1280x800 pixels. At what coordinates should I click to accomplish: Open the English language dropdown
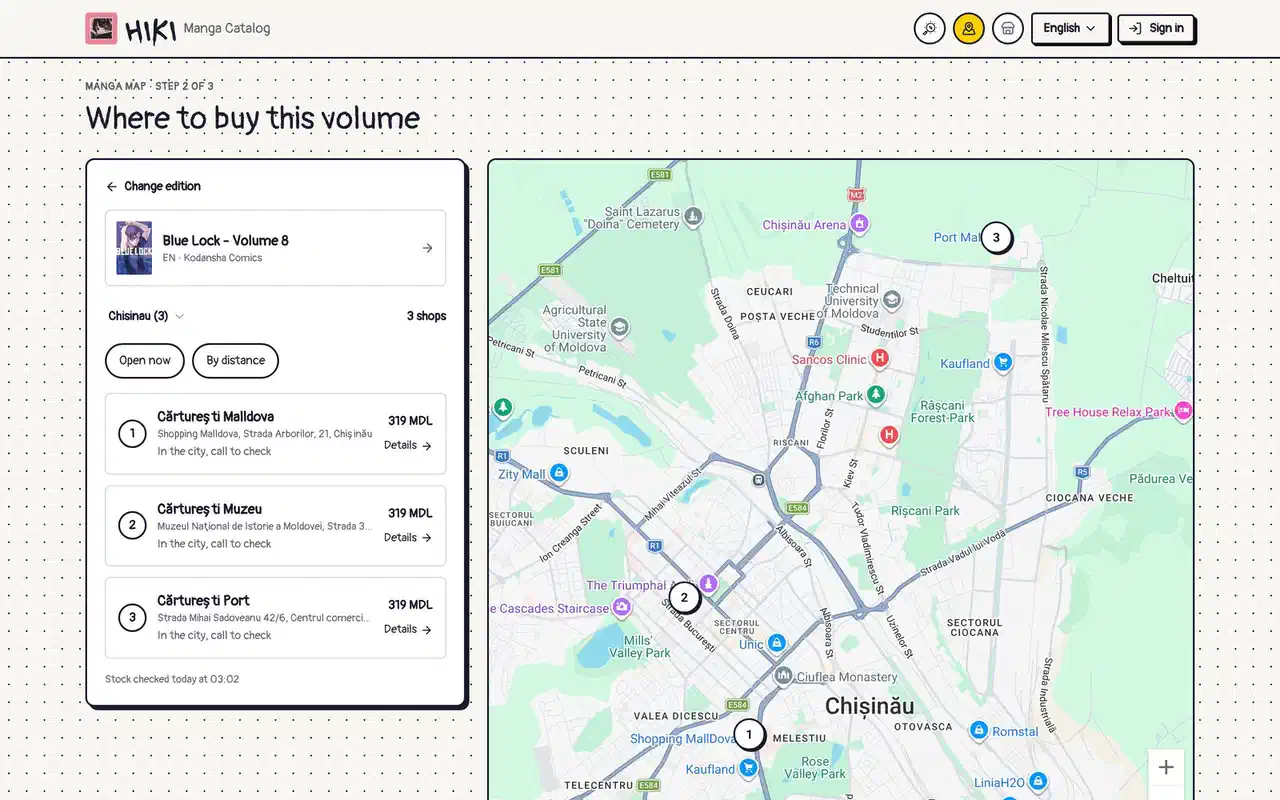pyautogui.click(x=1070, y=28)
